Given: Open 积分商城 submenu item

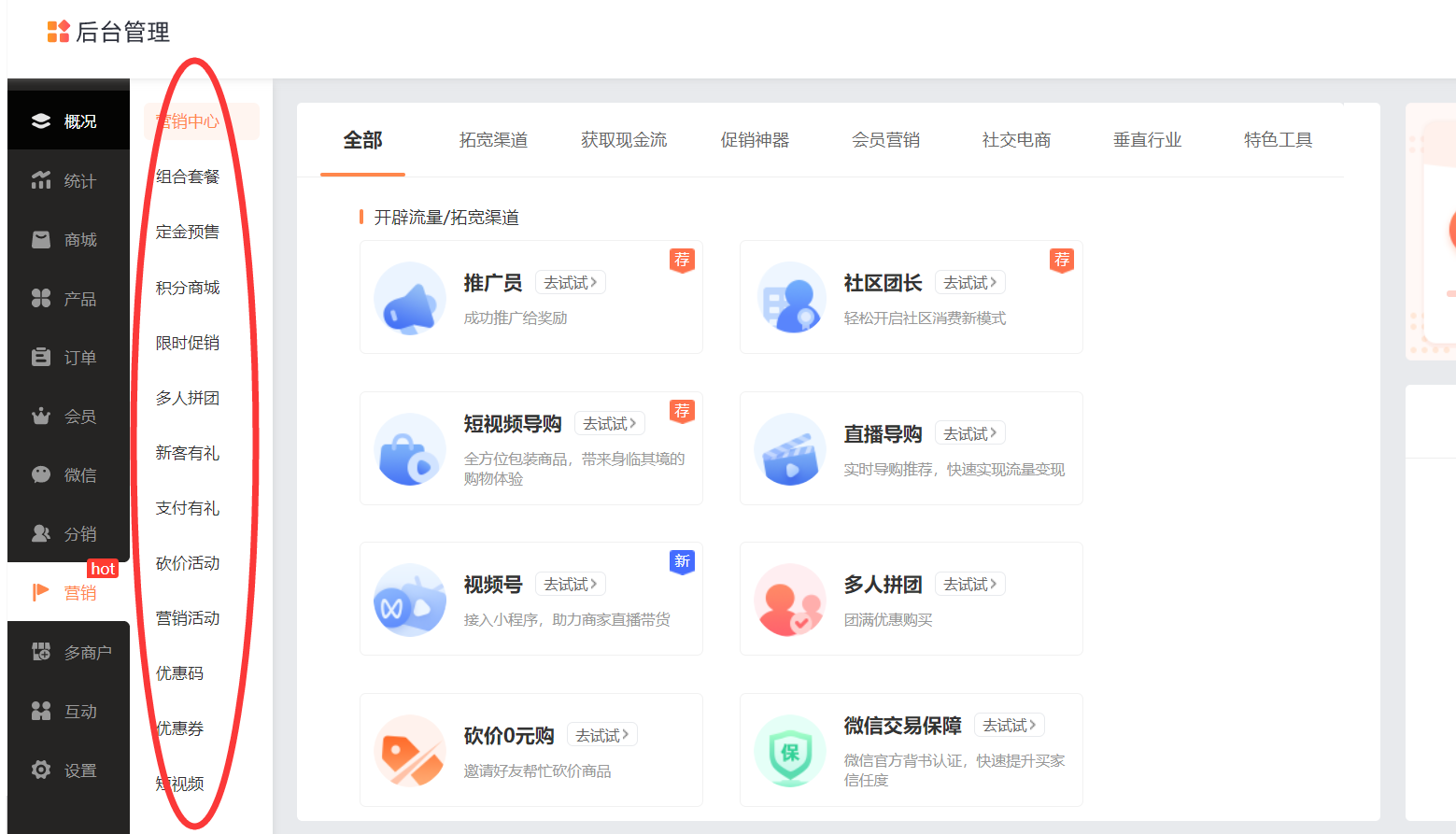Looking at the screenshot, I should [x=188, y=288].
